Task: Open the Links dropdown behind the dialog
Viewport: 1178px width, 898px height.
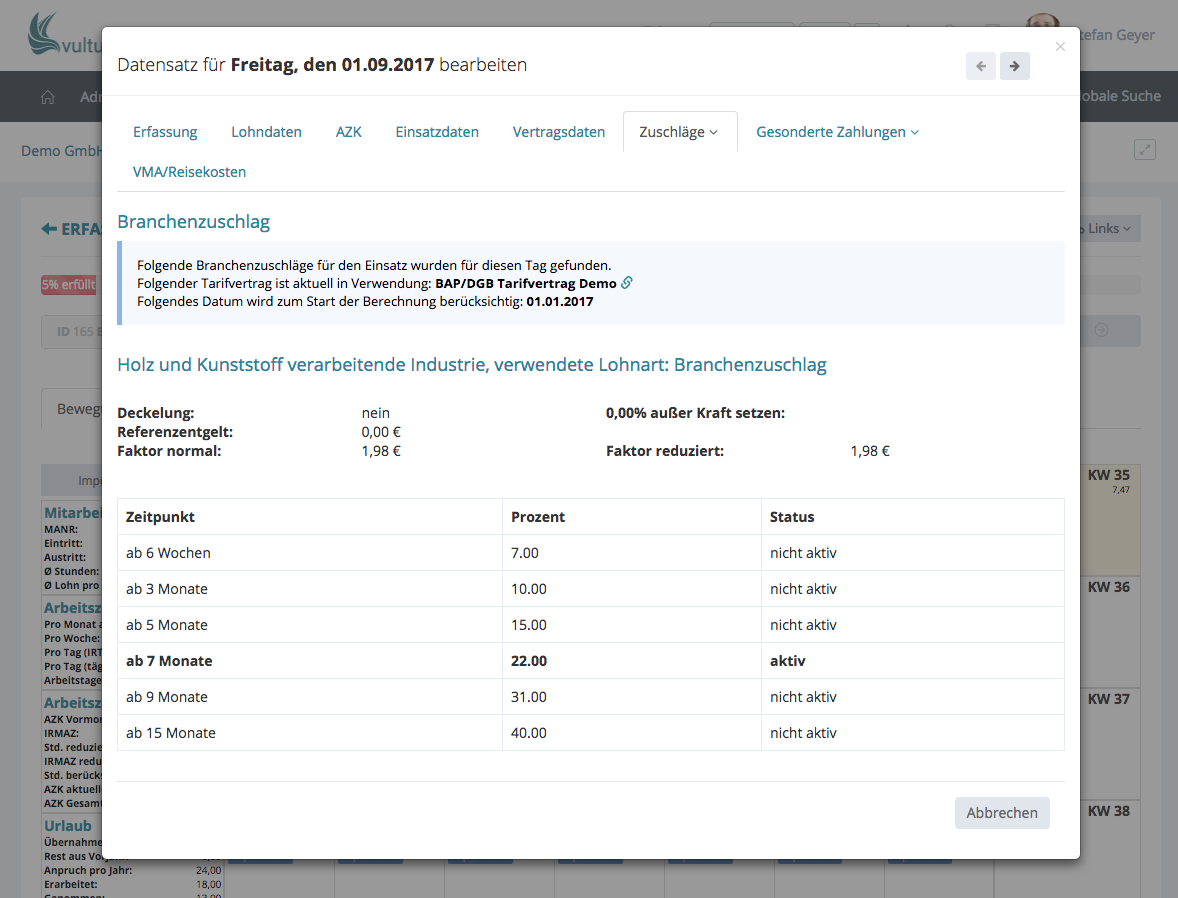Action: (1109, 229)
